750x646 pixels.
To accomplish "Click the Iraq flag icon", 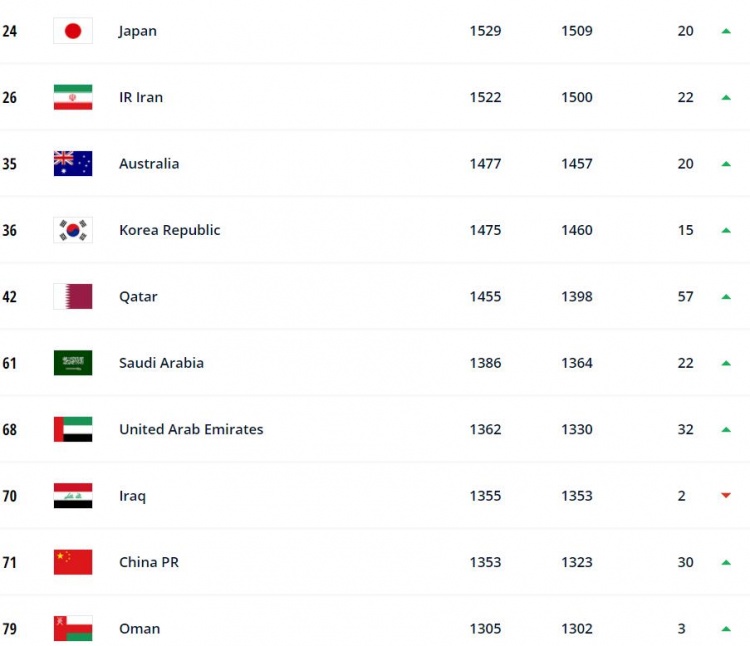I will tap(73, 496).
